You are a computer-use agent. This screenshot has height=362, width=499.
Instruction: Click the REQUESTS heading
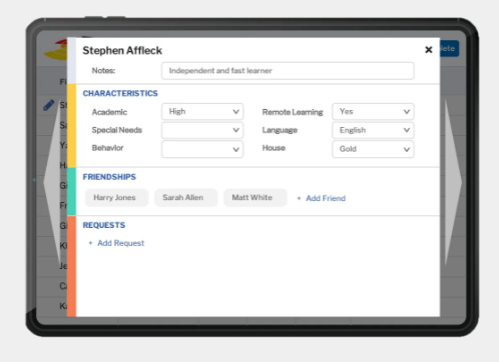point(104,225)
